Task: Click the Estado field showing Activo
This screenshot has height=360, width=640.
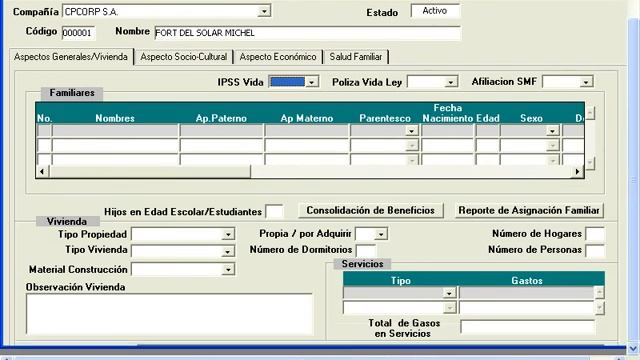Action: (x=435, y=11)
